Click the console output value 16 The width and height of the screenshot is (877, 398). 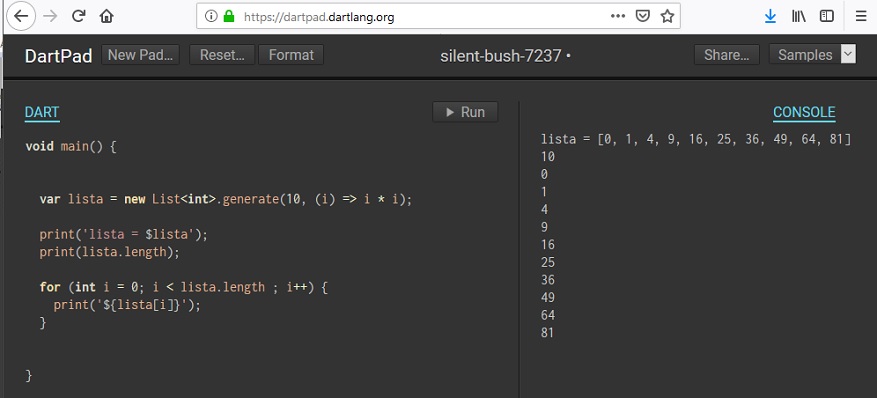coord(548,245)
